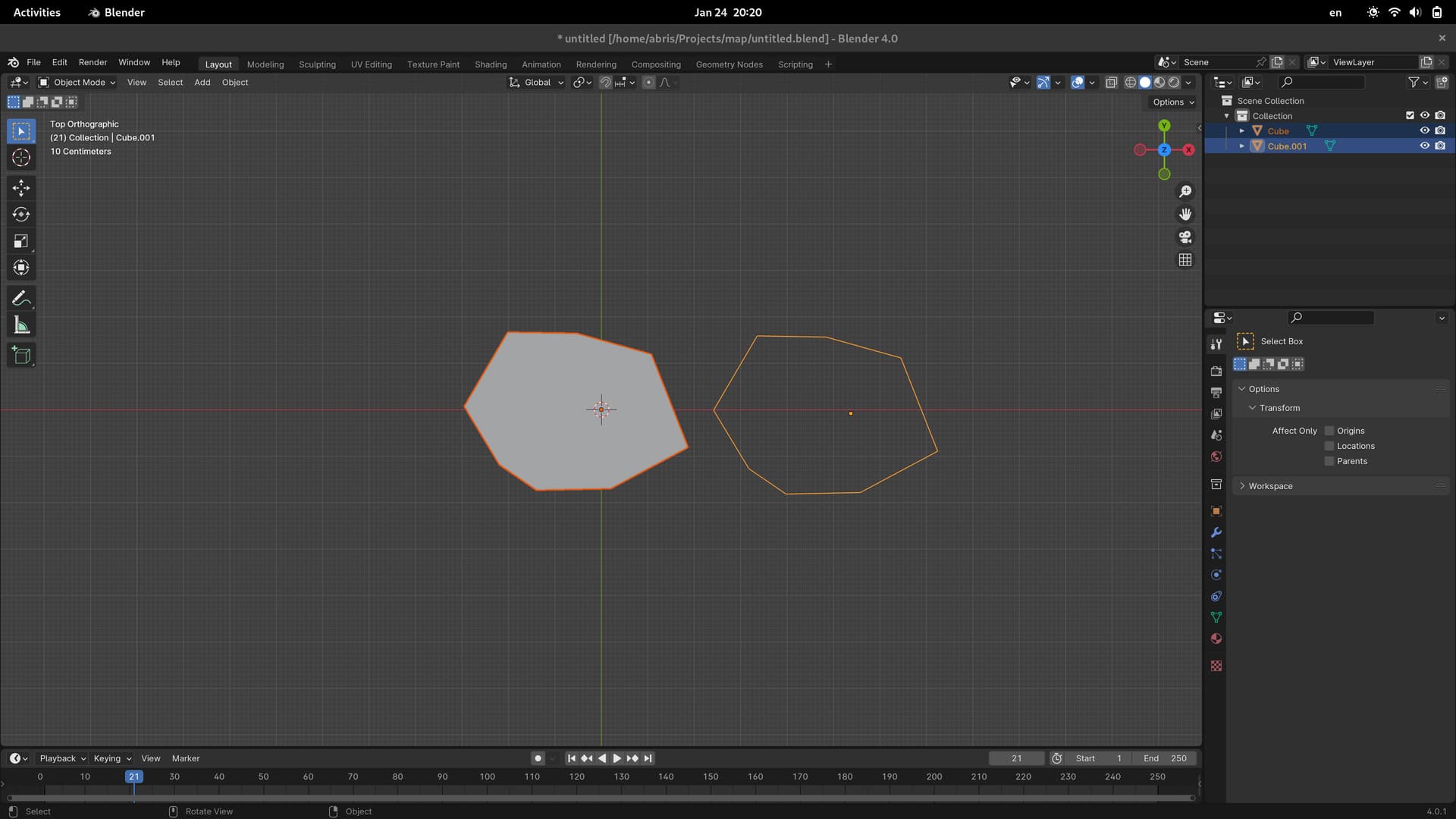The image size is (1456, 819).
Task: Open the Material properties tab
Action: pyautogui.click(x=1216, y=639)
